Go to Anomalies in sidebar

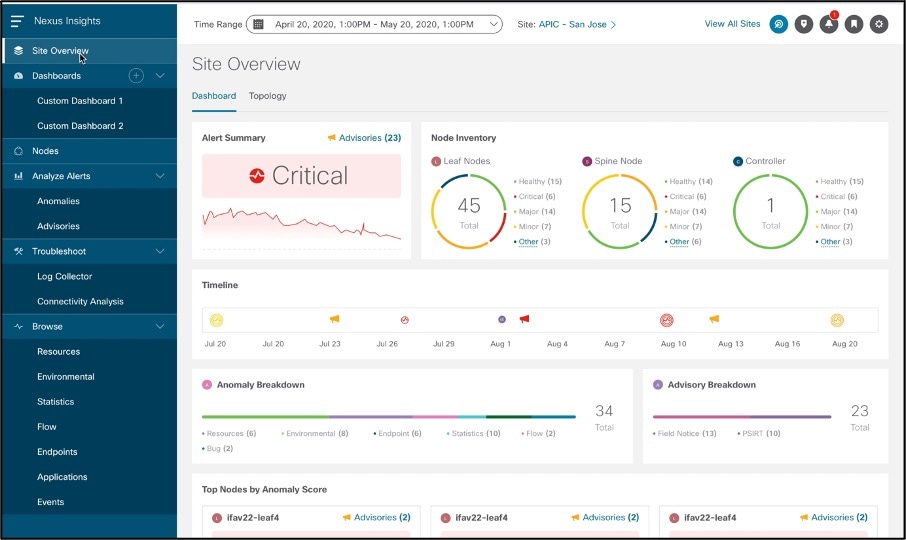(58, 201)
